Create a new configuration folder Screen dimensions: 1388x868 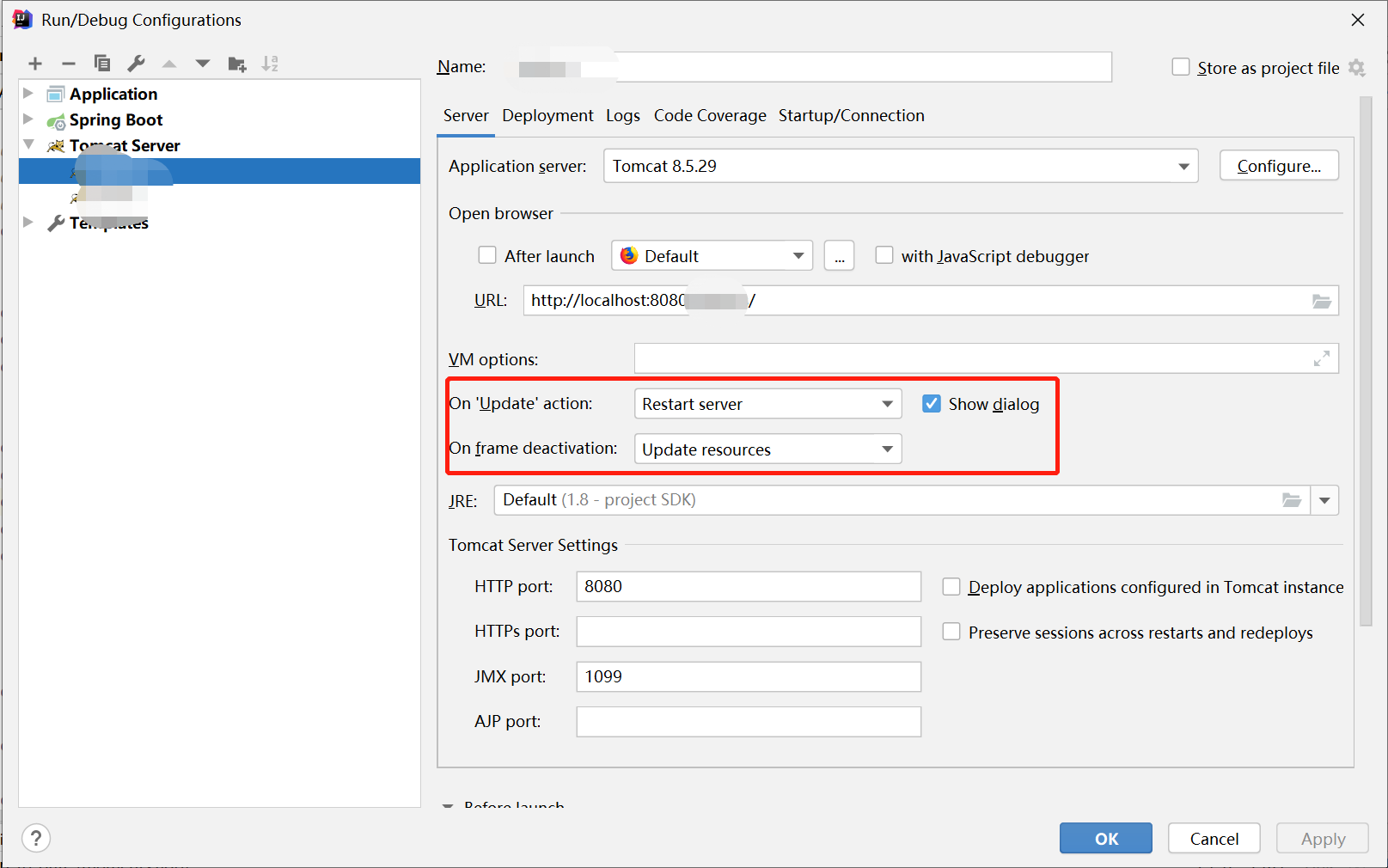pyautogui.click(x=237, y=64)
